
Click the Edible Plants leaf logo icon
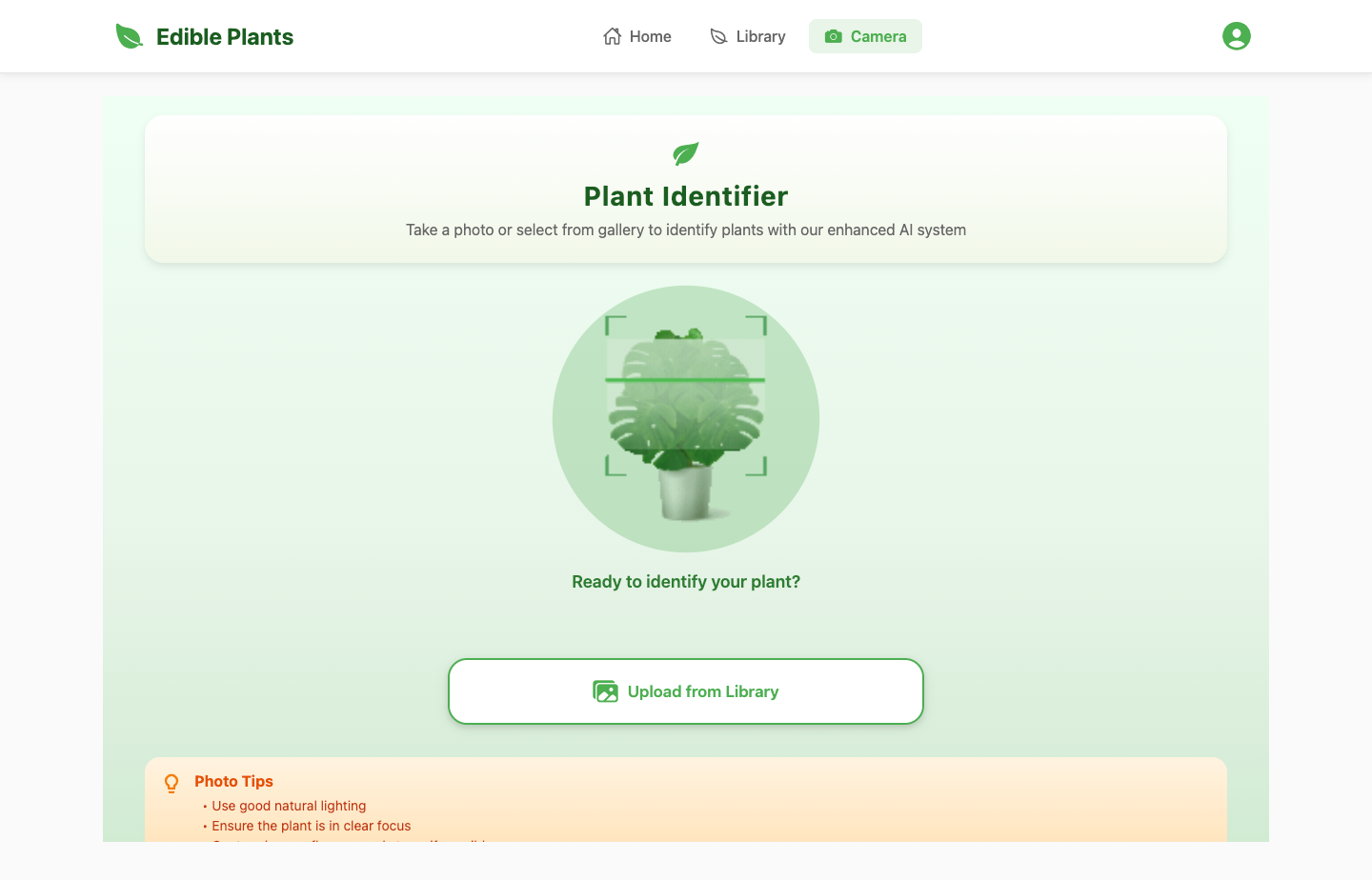pyautogui.click(x=128, y=34)
